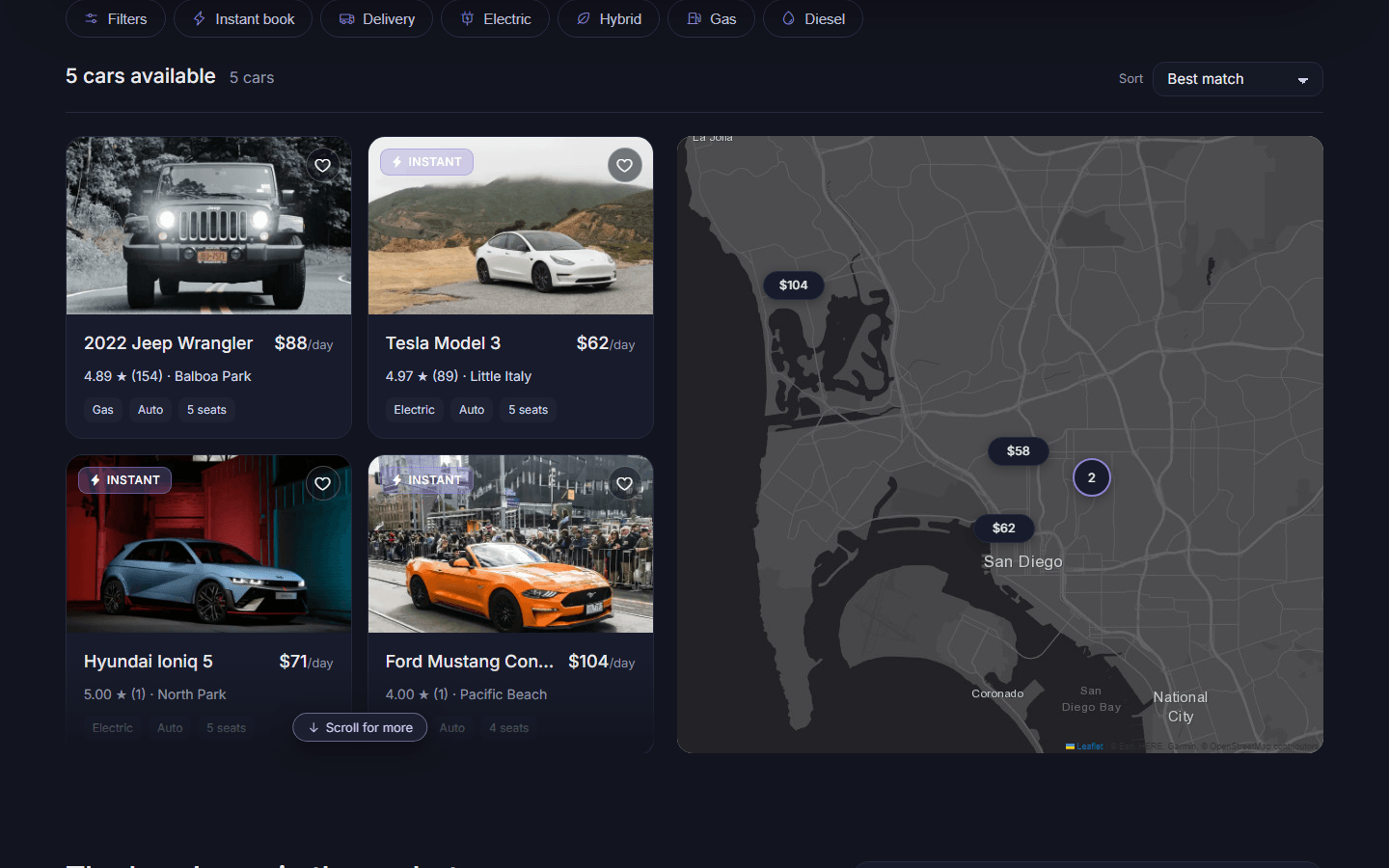Click the Scroll for more button
This screenshot has height=868, width=1389.
point(361,728)
